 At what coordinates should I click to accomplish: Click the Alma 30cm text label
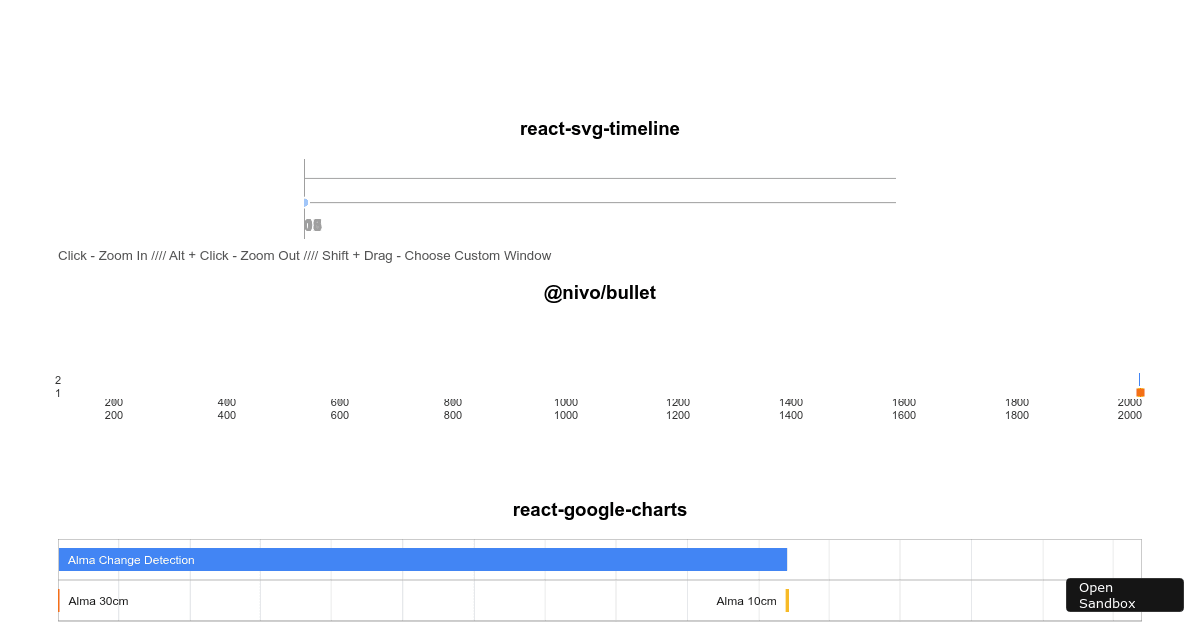(x=98, y=601)
